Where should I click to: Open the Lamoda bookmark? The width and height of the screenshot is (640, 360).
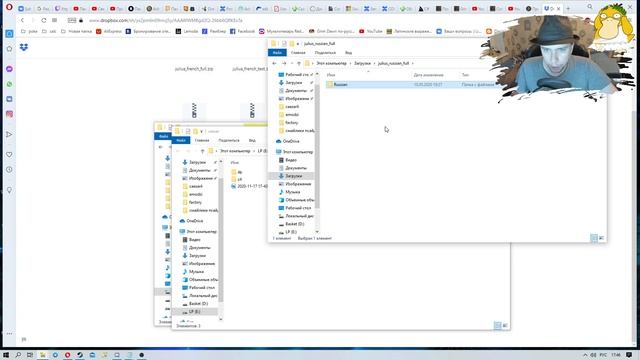(187, 31)
